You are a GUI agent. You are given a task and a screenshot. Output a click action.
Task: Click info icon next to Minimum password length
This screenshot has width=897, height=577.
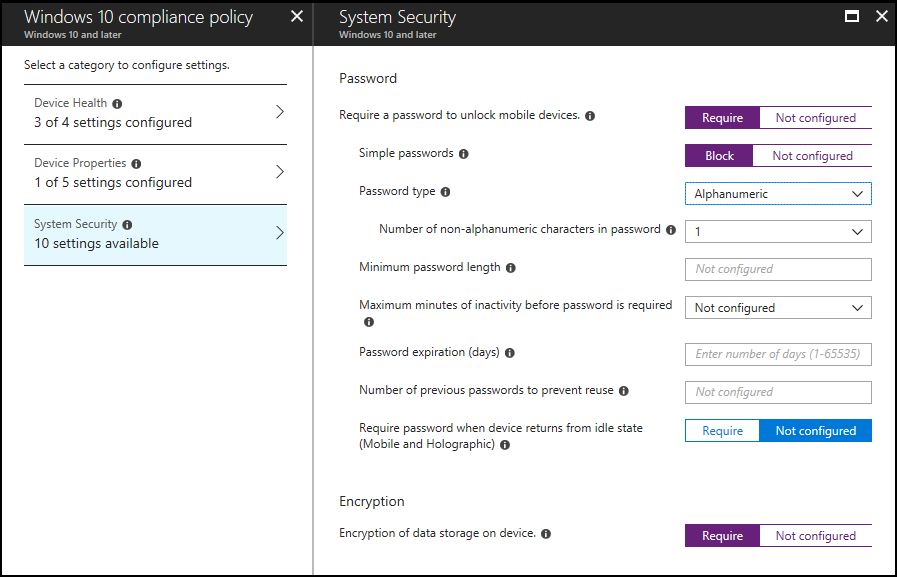(x=511, y=268)
